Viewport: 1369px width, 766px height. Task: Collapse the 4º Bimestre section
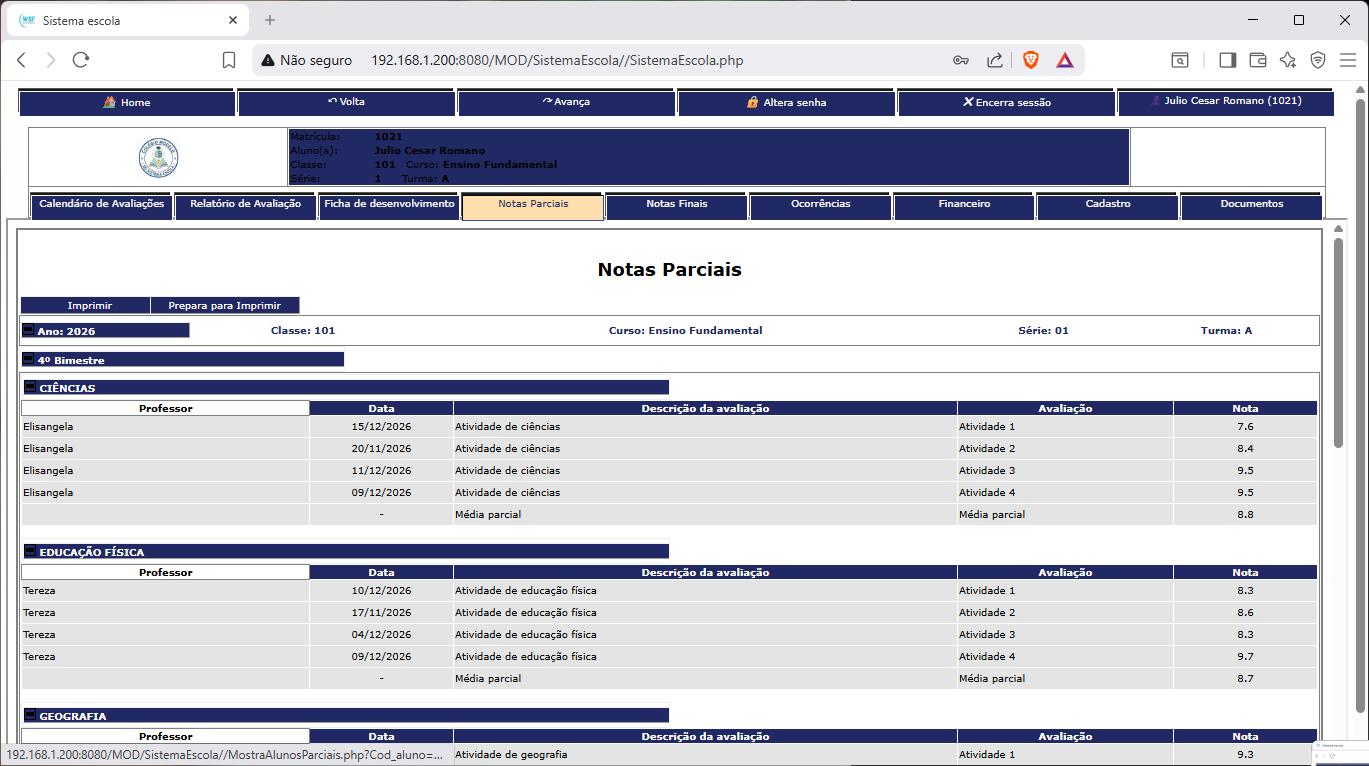[x=29, y=359]
